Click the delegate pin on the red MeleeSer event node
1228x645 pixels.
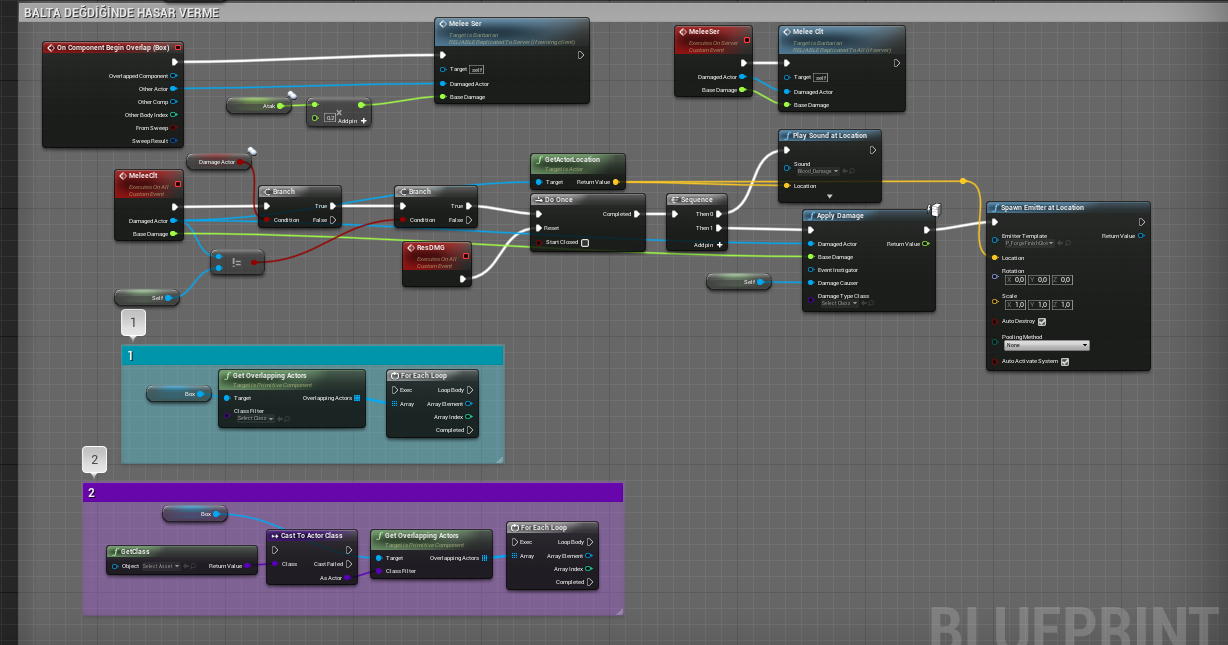(746, 40)
